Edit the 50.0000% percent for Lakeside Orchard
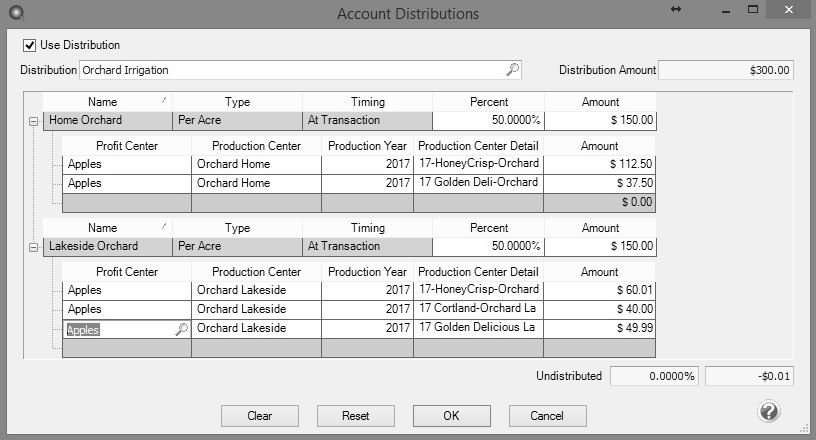816x440 pixels. pyautogui.click(x=489, y=247)
